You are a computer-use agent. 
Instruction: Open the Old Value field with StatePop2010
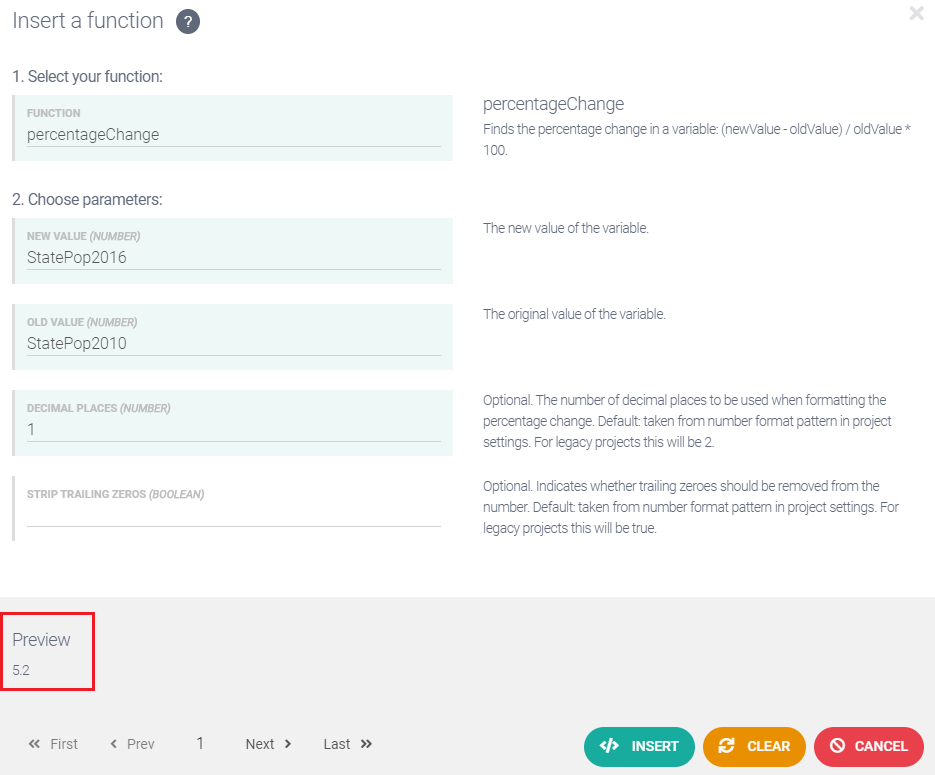(233, 344)
